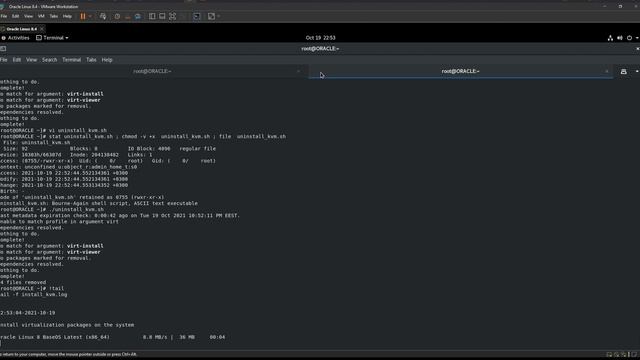Click the power icon in GNOME top bar
Screen dimensions: 640x360
point(629,38)
